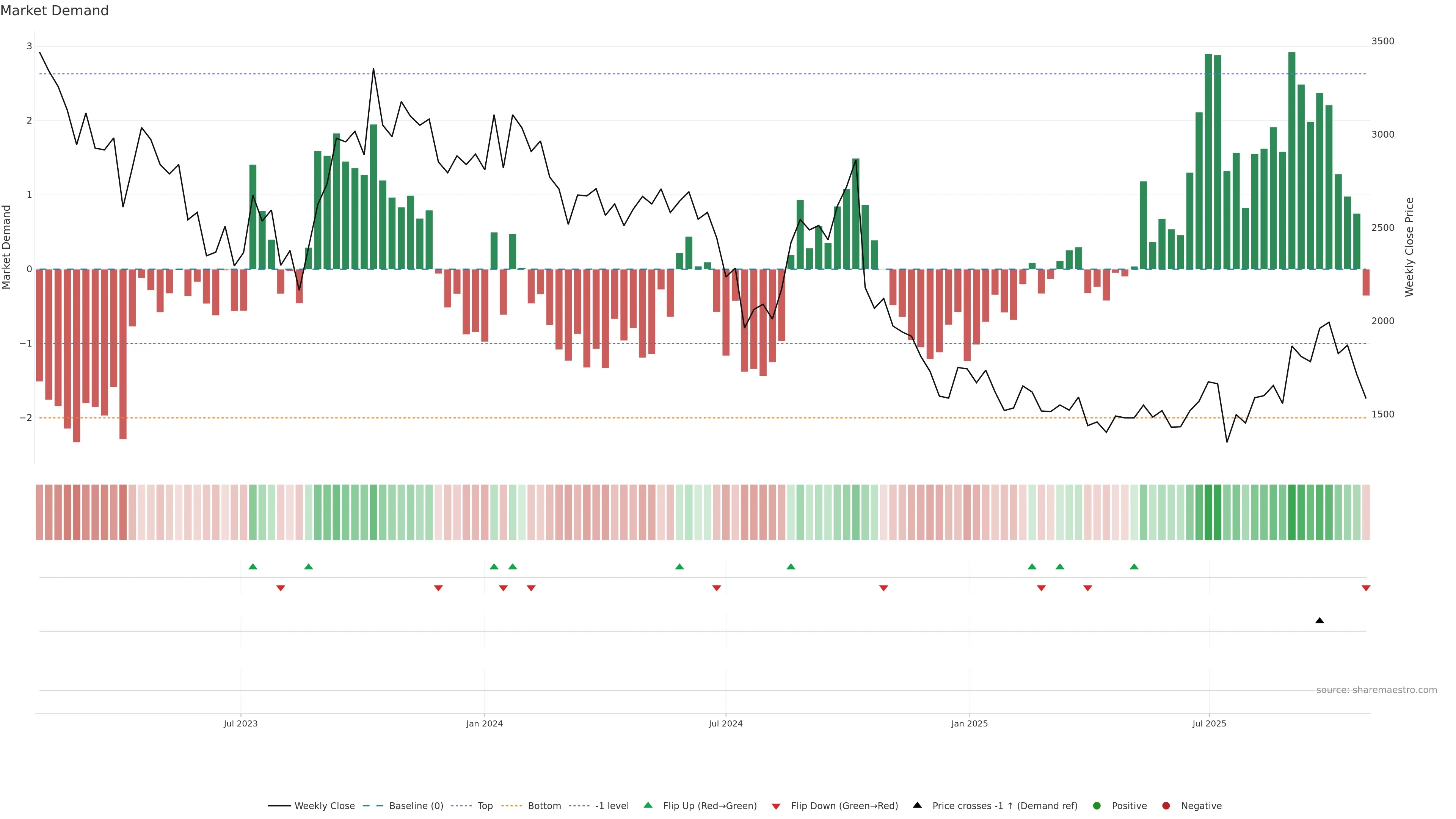Click the red Flip Down legend triangle icon
The width and height of the screenshot is (1456, 819).
point(776,806)
